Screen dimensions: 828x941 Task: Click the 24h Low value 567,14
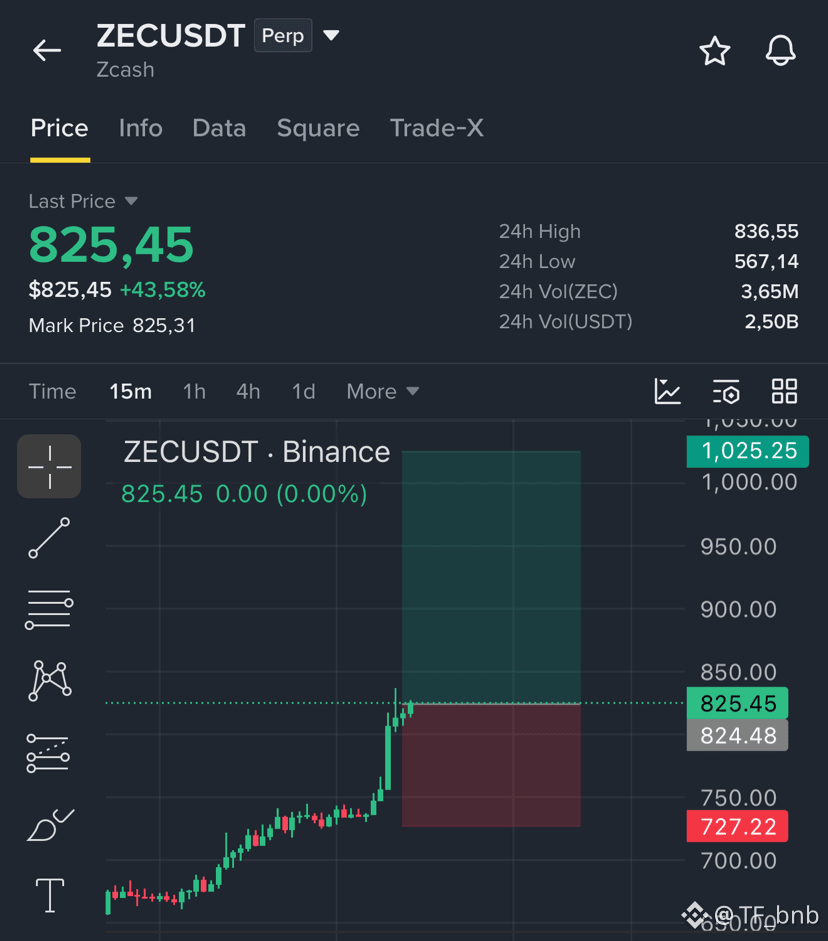coord(766,262)
